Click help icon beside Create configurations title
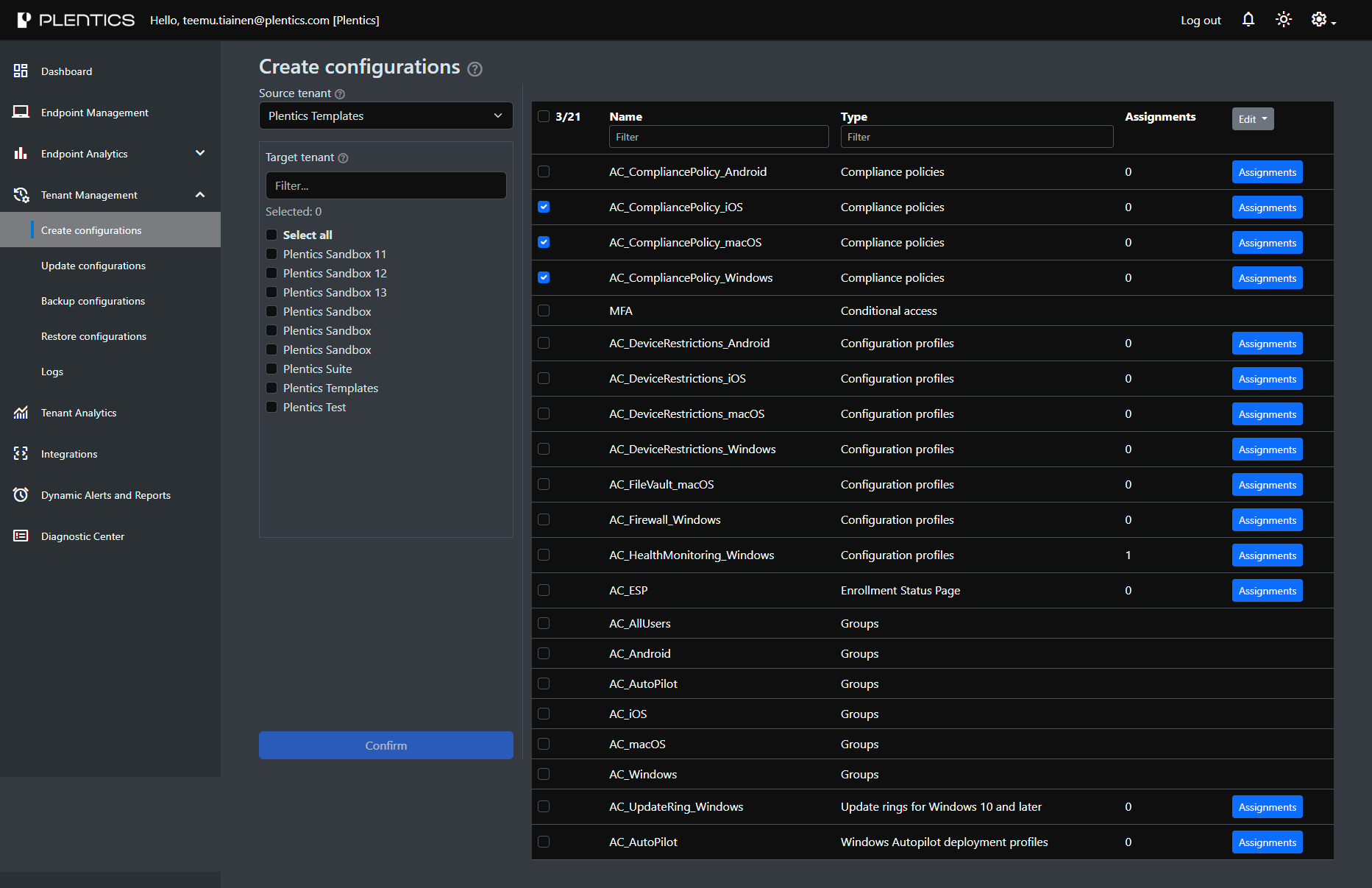The image size is (1372, 888). (x=475, y=69)
